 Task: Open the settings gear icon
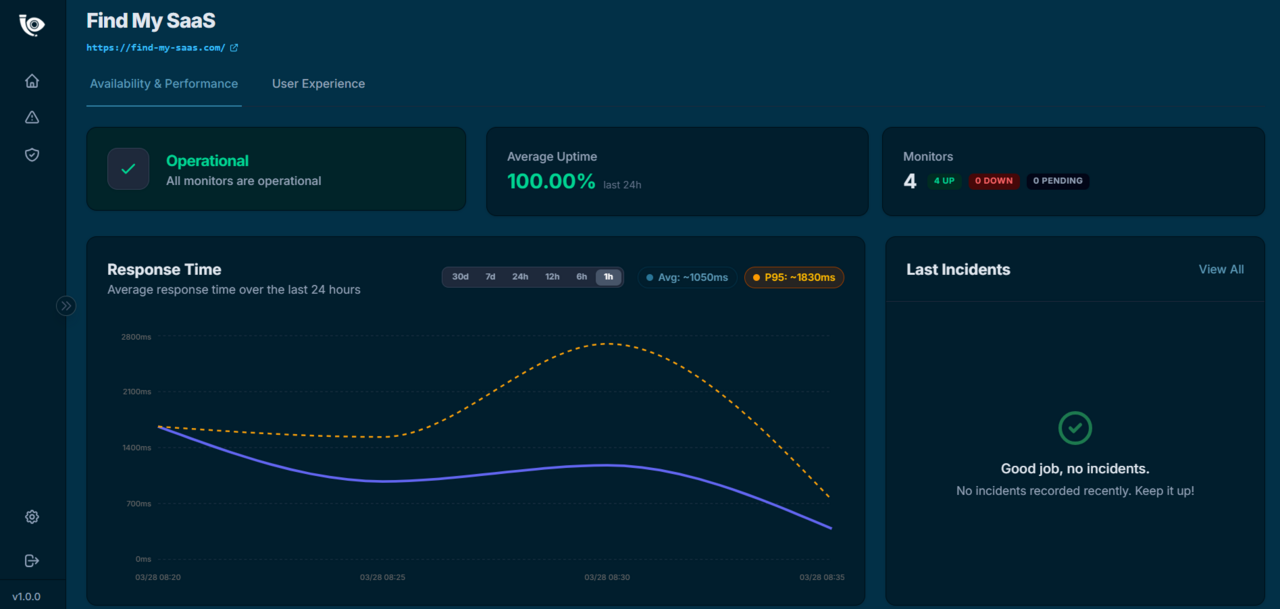(32, 517)
